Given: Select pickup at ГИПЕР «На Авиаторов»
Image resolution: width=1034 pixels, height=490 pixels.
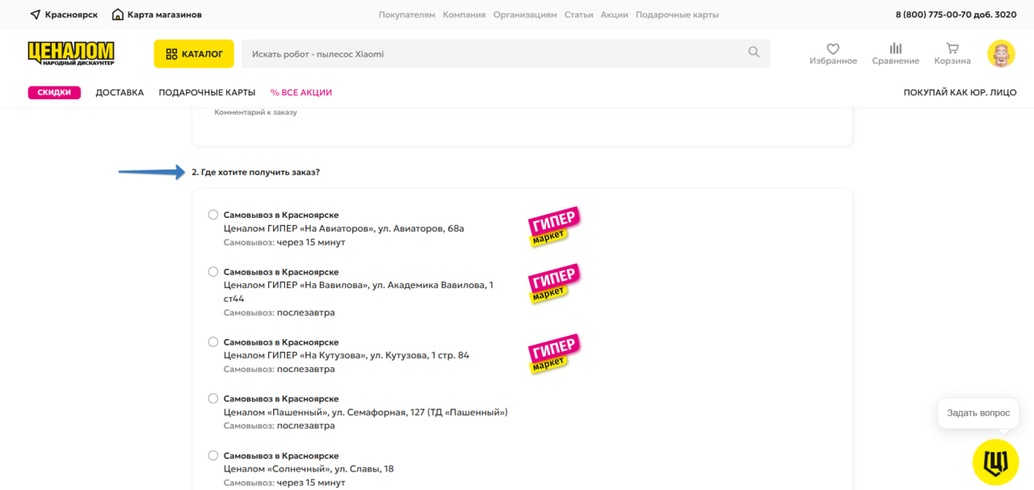Looking at the screenshot, I should pyautogui.click(x=212, y=214).
